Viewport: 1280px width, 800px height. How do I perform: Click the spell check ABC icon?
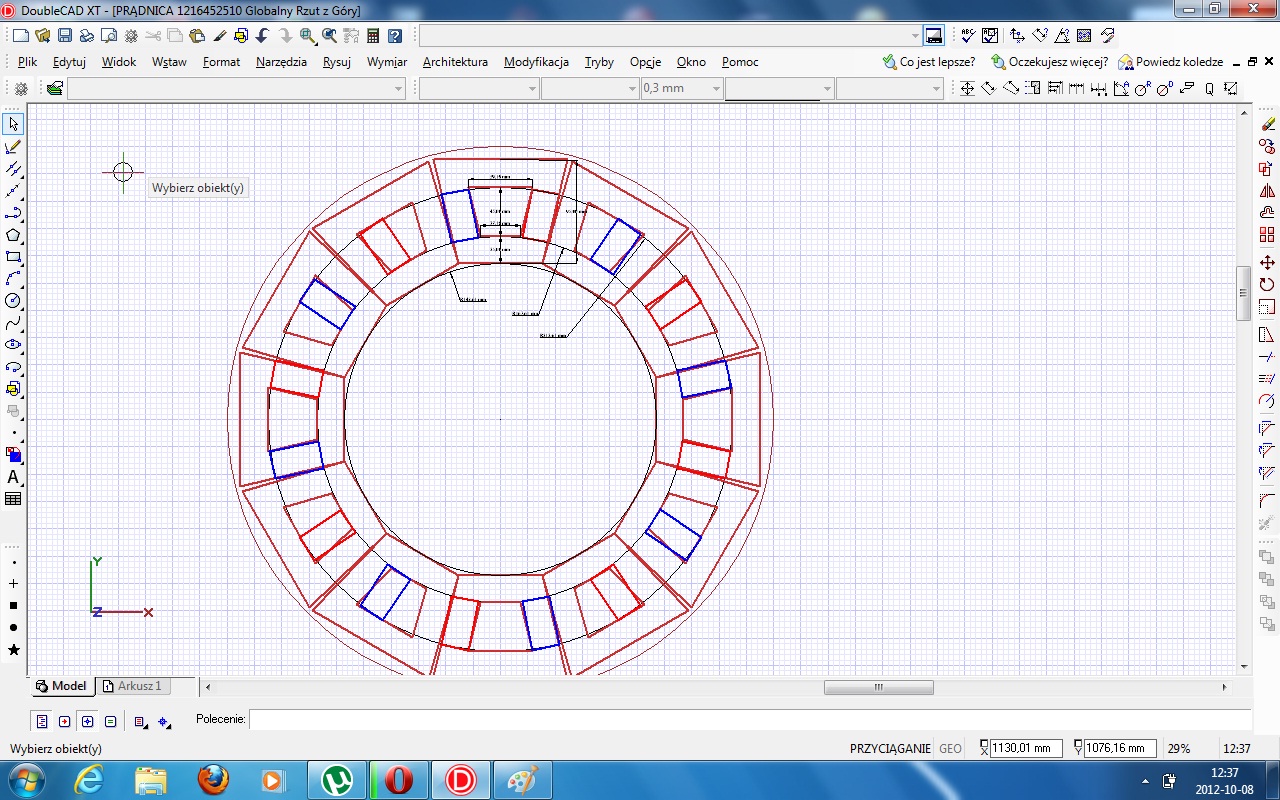pyautogui.click(x=967, y=36)
